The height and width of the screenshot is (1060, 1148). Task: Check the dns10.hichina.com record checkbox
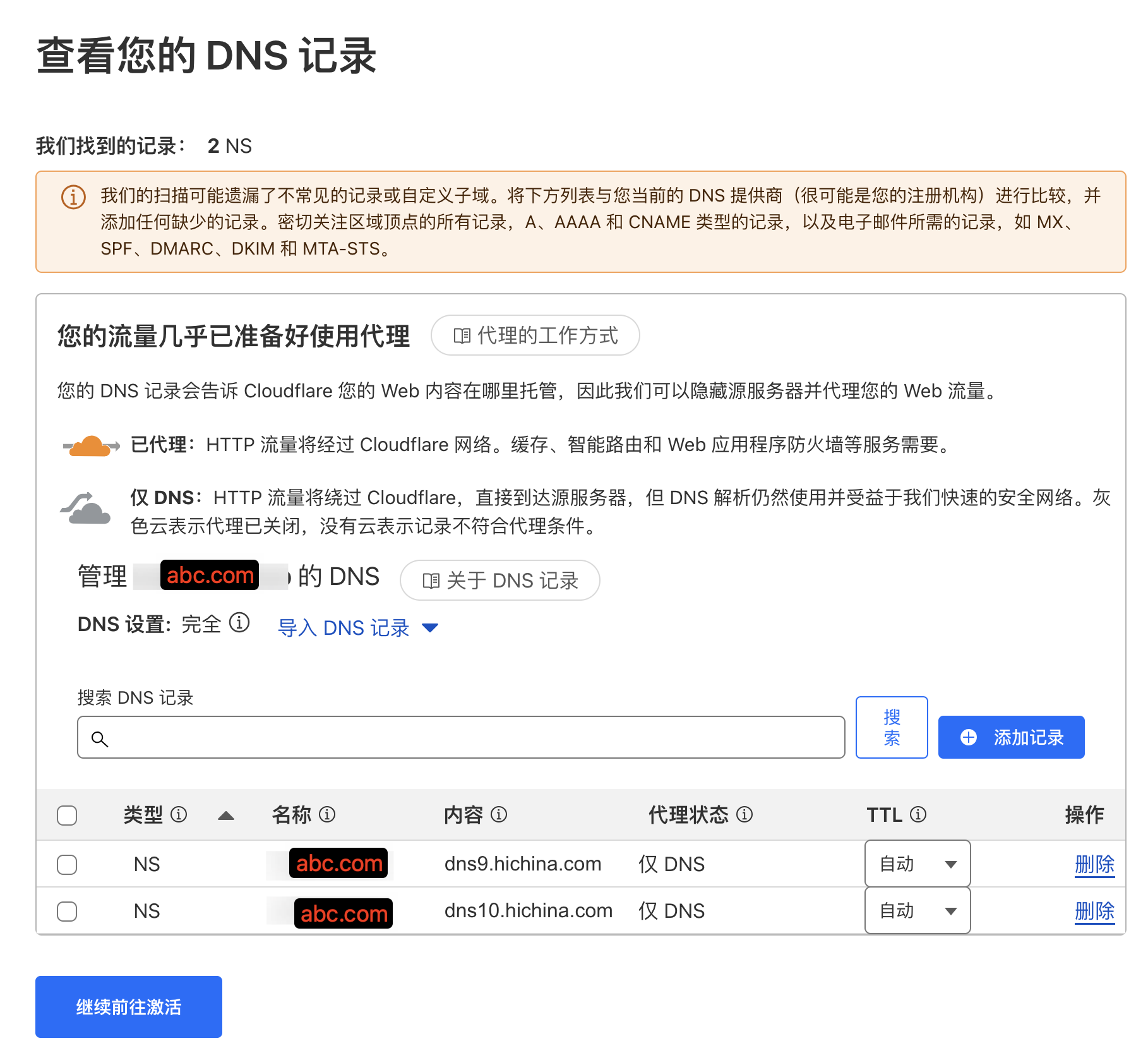(67, 912)
